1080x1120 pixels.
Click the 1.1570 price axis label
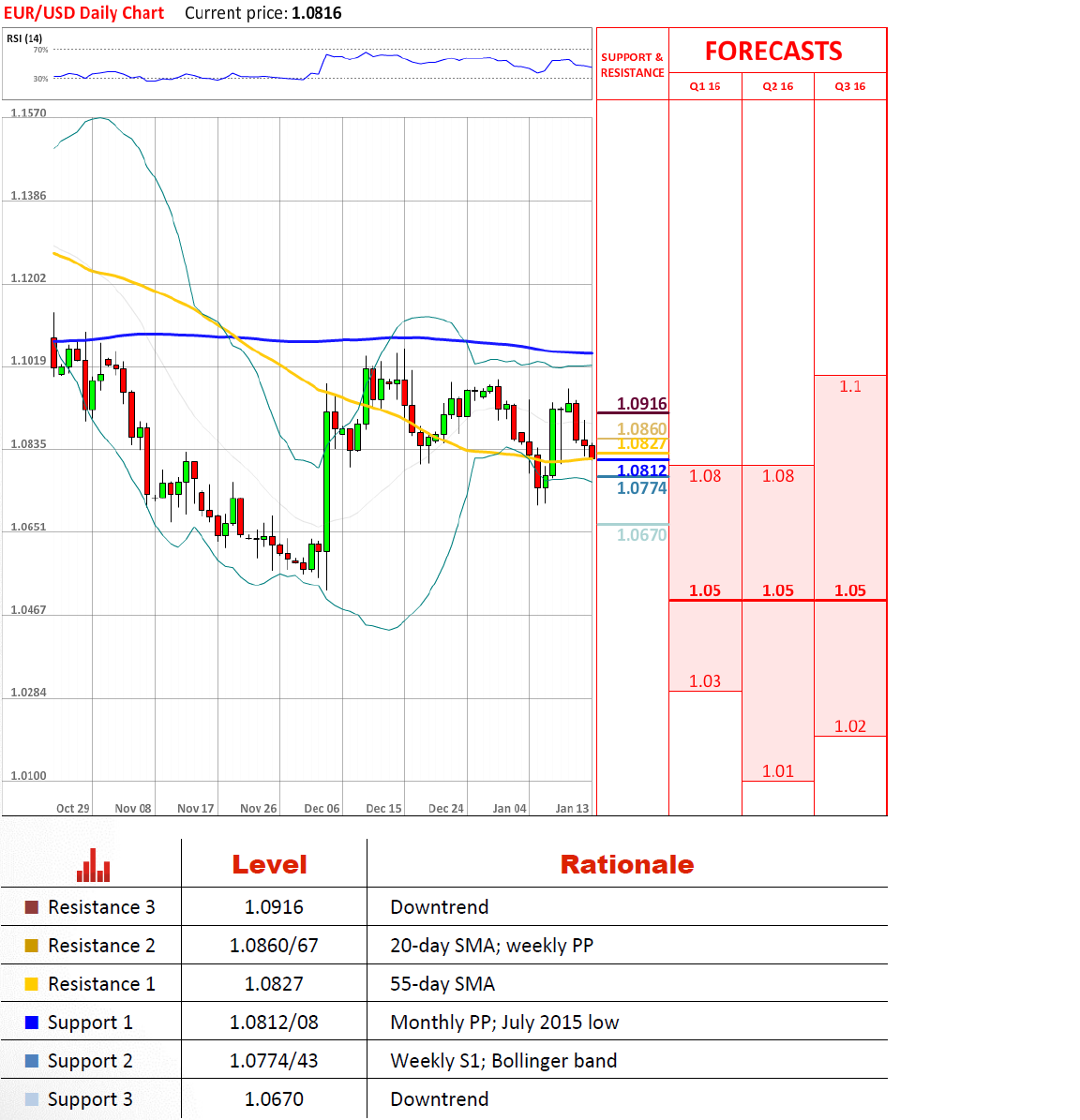tap(28, 113)
